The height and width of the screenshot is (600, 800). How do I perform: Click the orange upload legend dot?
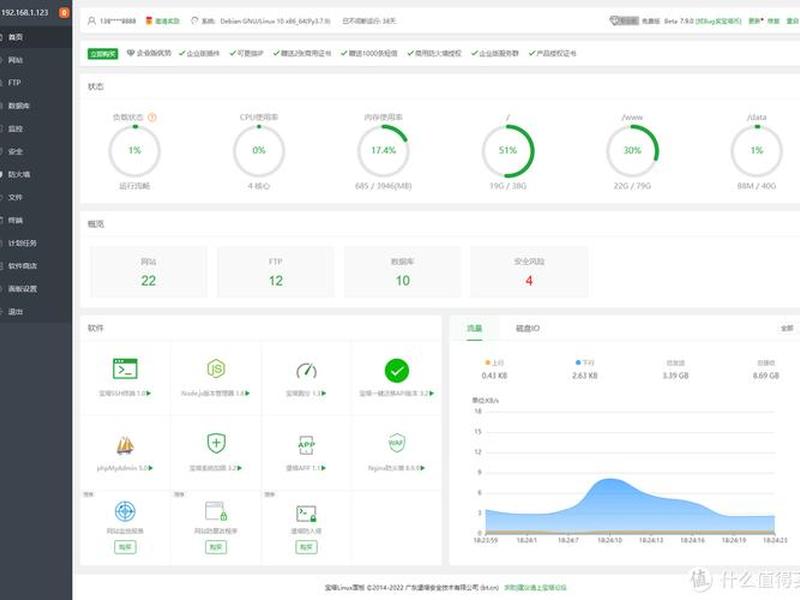coord(487,362)
